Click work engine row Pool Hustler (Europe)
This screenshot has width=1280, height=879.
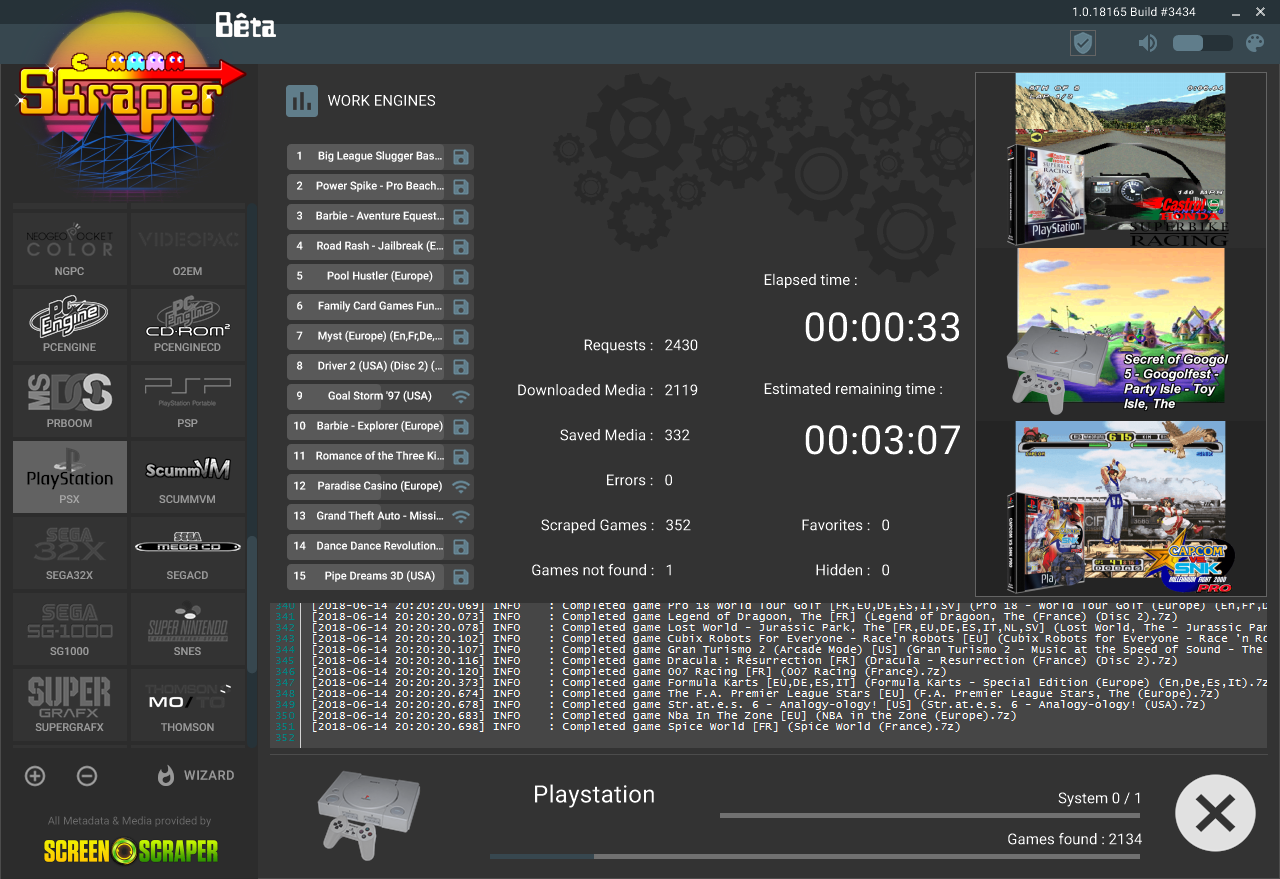pos(380,277)
